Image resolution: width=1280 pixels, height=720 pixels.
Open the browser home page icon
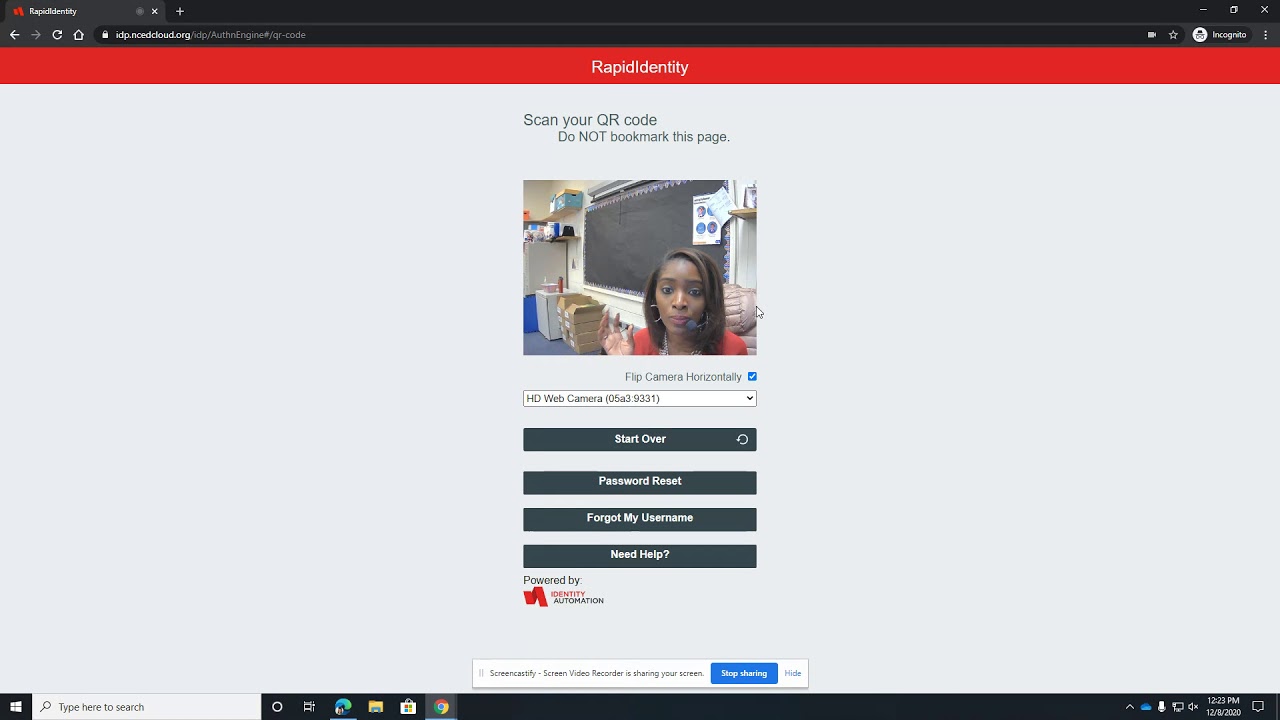[x=79, y=34]
